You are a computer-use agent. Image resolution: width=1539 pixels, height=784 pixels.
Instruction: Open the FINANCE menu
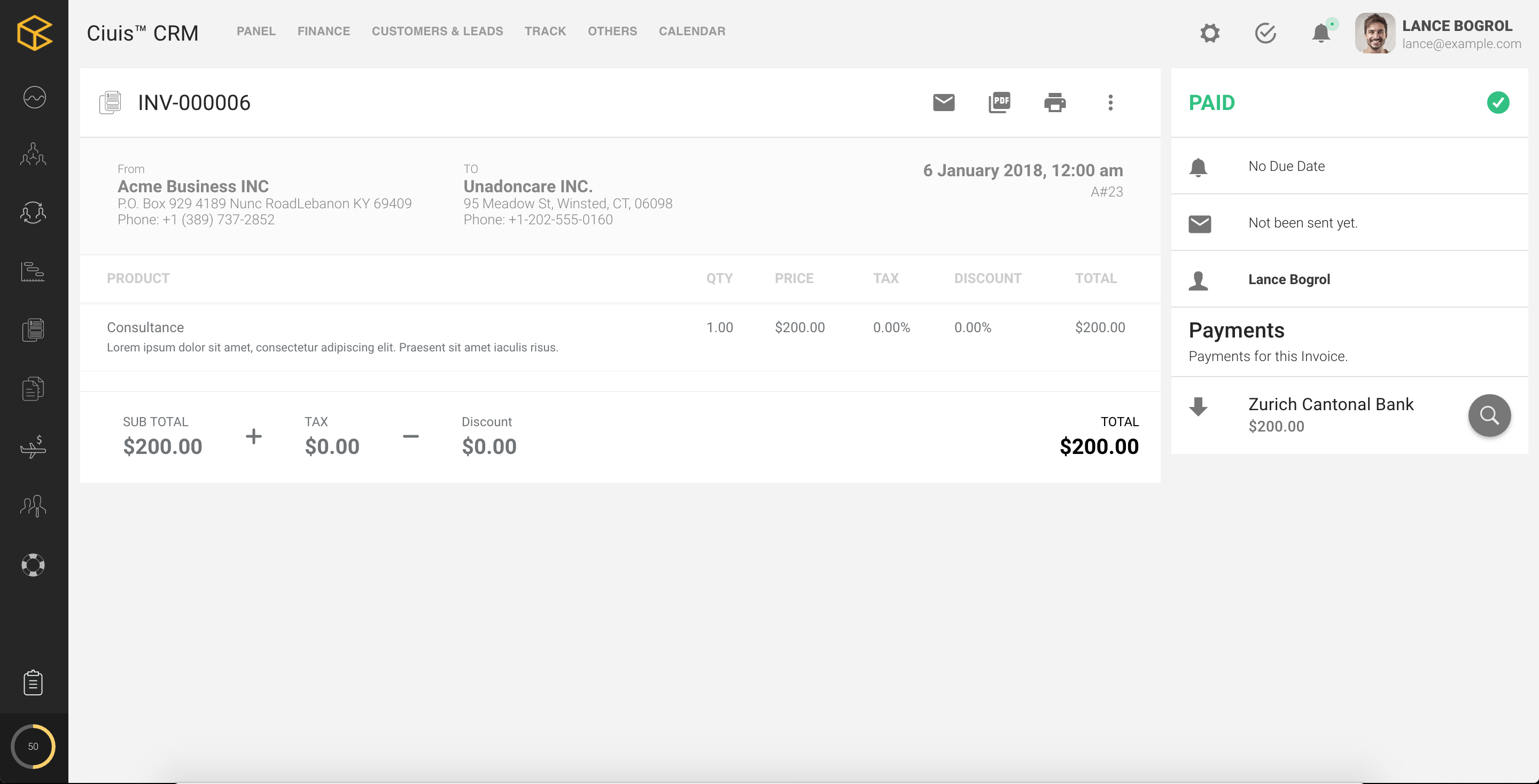[323, 31]
